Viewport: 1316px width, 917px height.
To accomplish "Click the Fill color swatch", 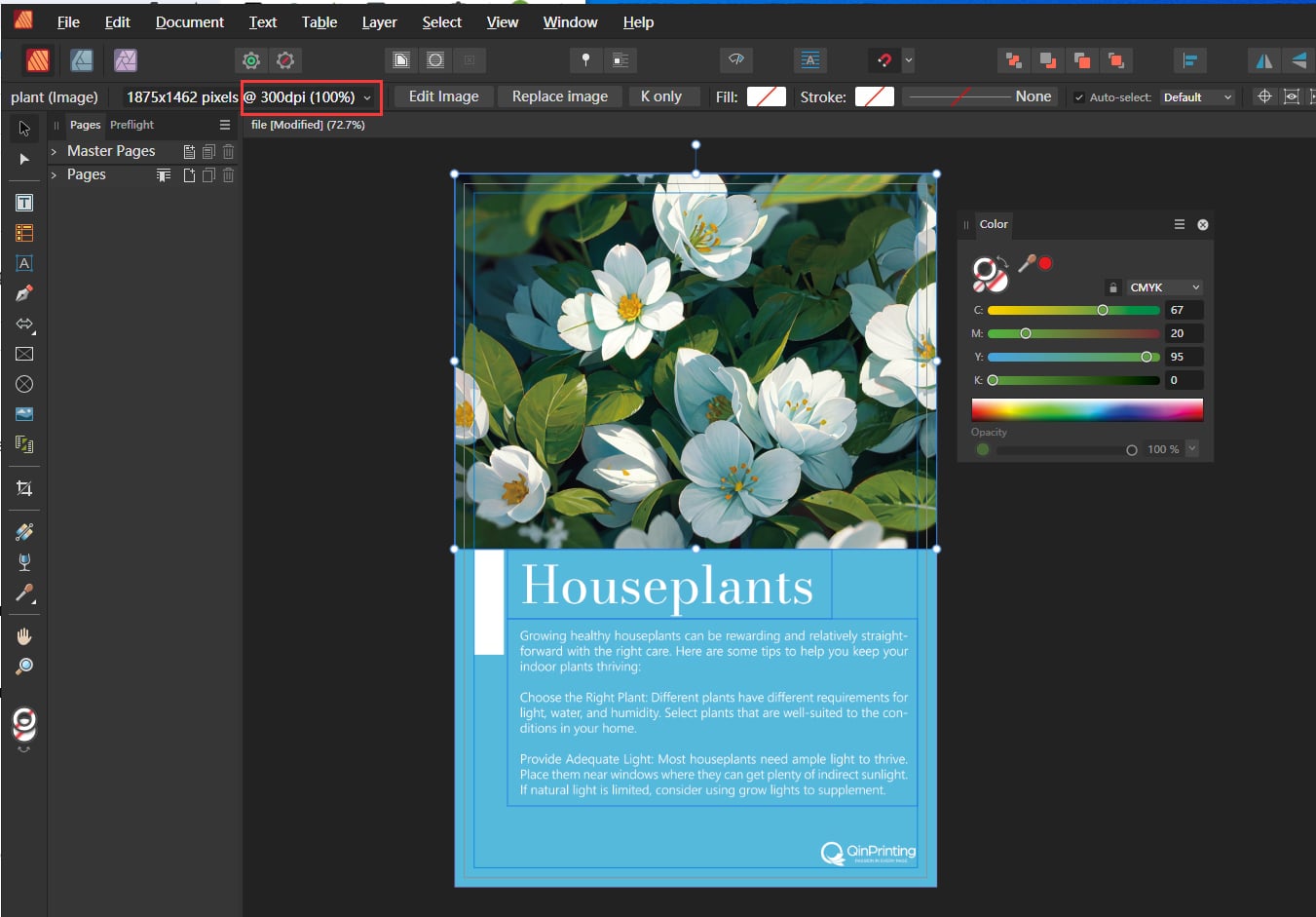I will [767, 96].
